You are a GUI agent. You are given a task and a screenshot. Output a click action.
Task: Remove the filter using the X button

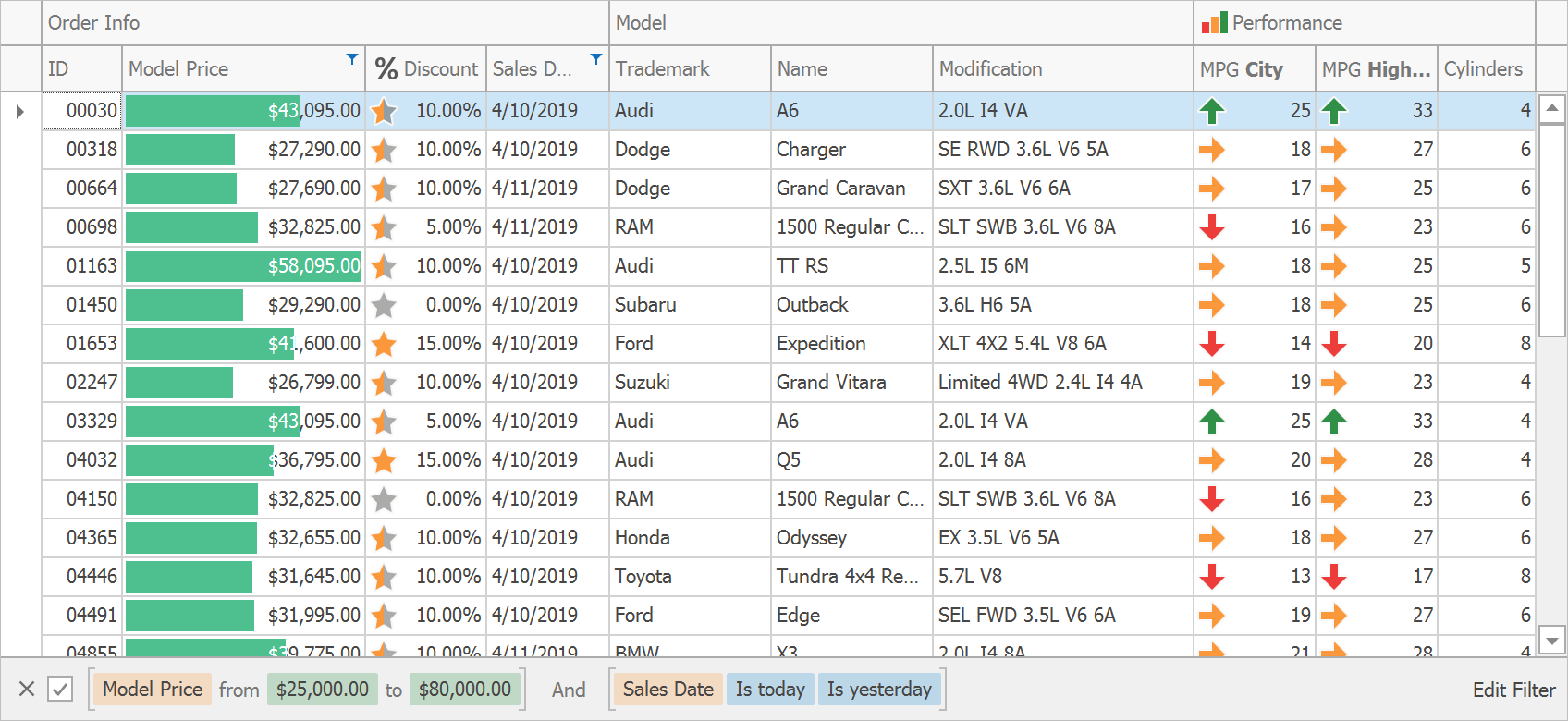(x=27, y=690)
